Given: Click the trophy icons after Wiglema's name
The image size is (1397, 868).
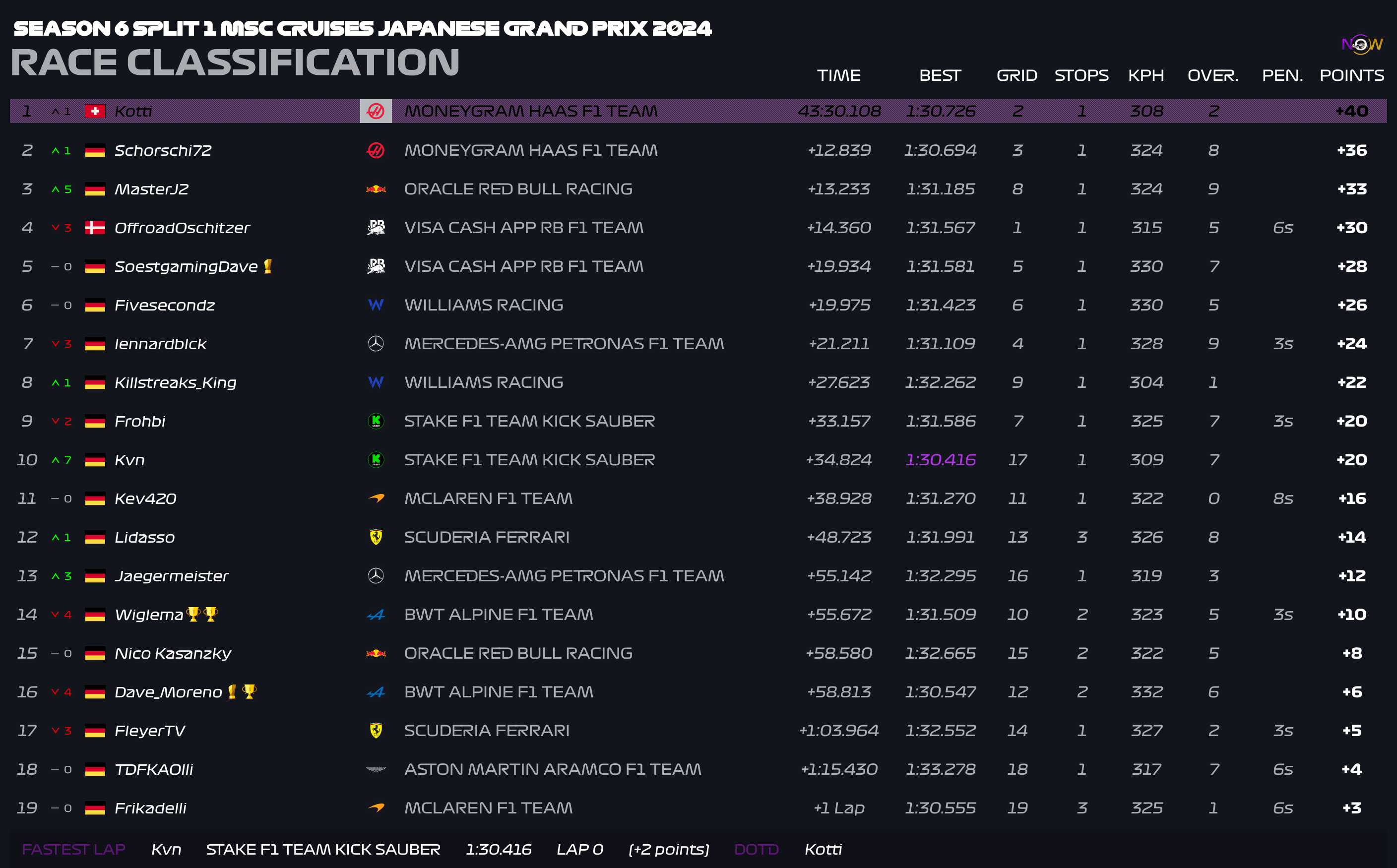Looking at the screenshot, I should [202, 614].
